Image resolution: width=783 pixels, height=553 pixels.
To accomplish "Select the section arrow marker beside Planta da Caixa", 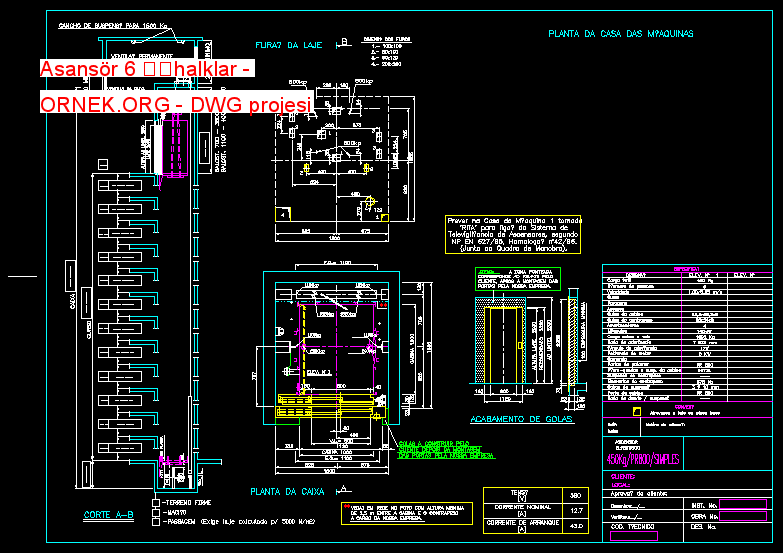I will 343,489.
